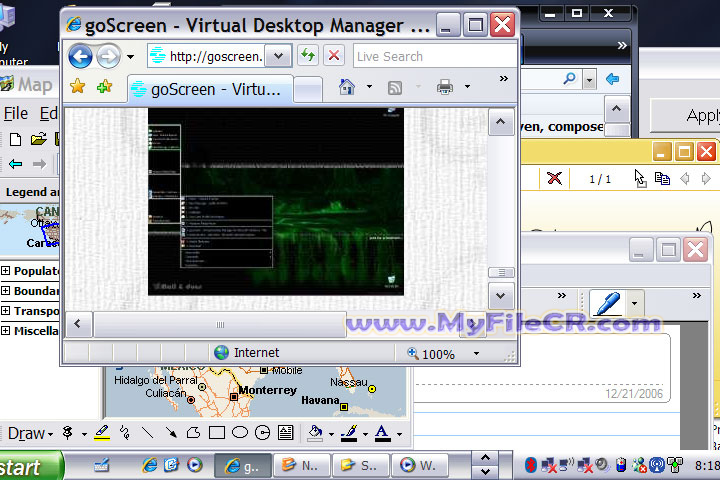720x480 pixels.
Task: Select the goScreen - Virtu... browser tab
Action: click(x=210, y=89)
